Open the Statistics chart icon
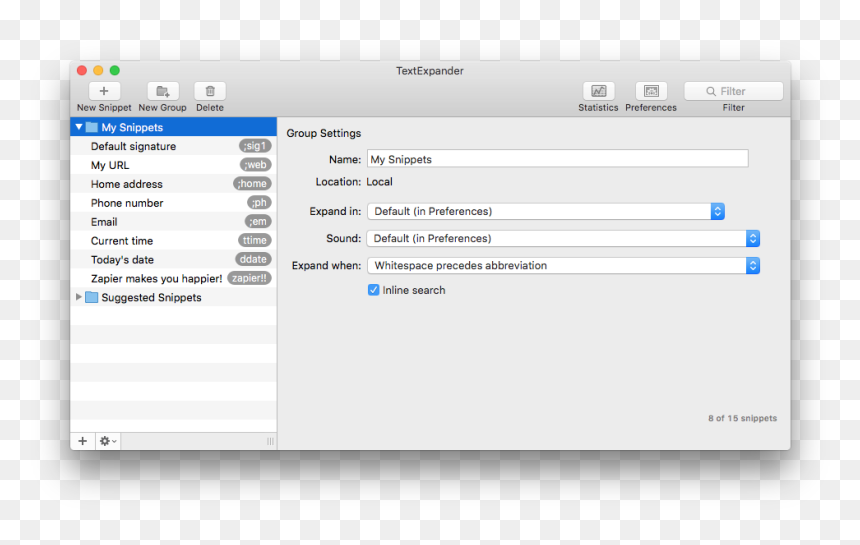Screen dimensions: 860x545 pos(598,91)
